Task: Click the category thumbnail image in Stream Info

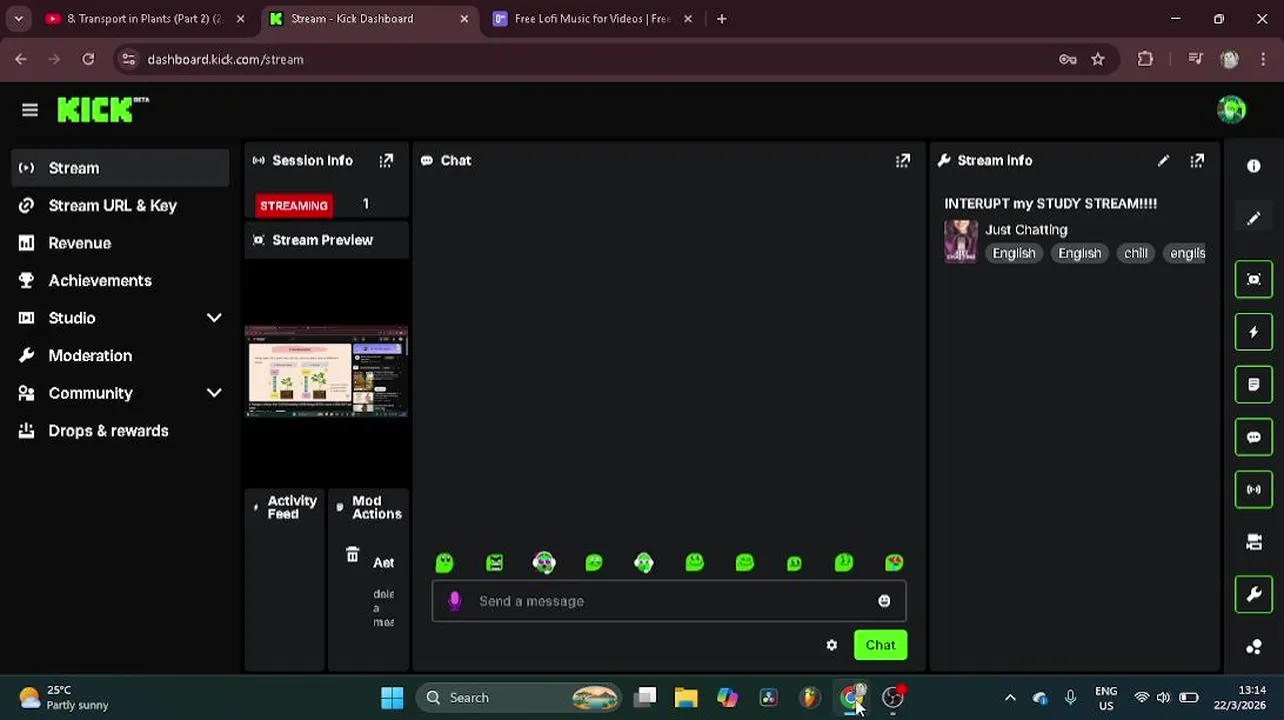Action: [960, 241]
